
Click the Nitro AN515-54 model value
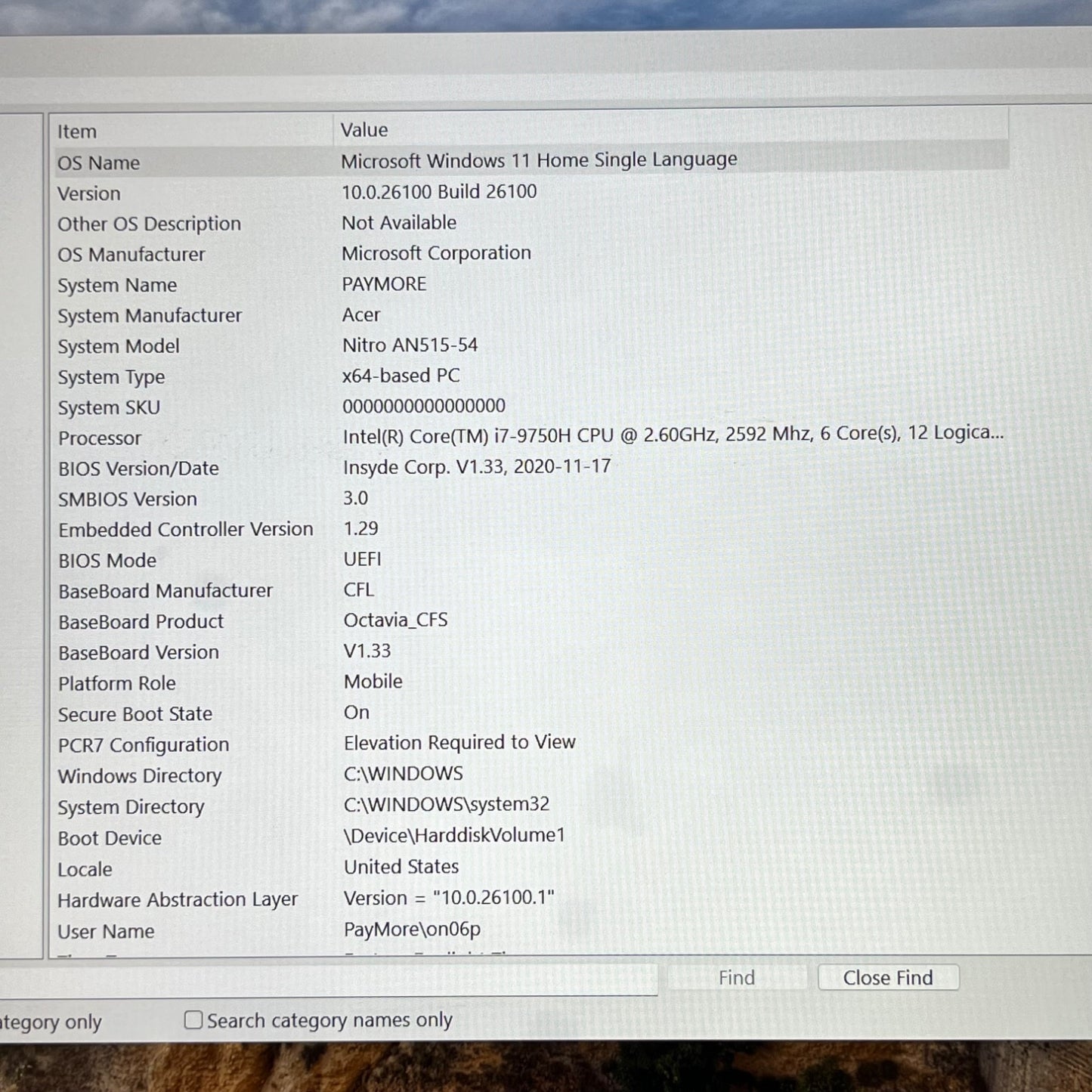(410, 345)
